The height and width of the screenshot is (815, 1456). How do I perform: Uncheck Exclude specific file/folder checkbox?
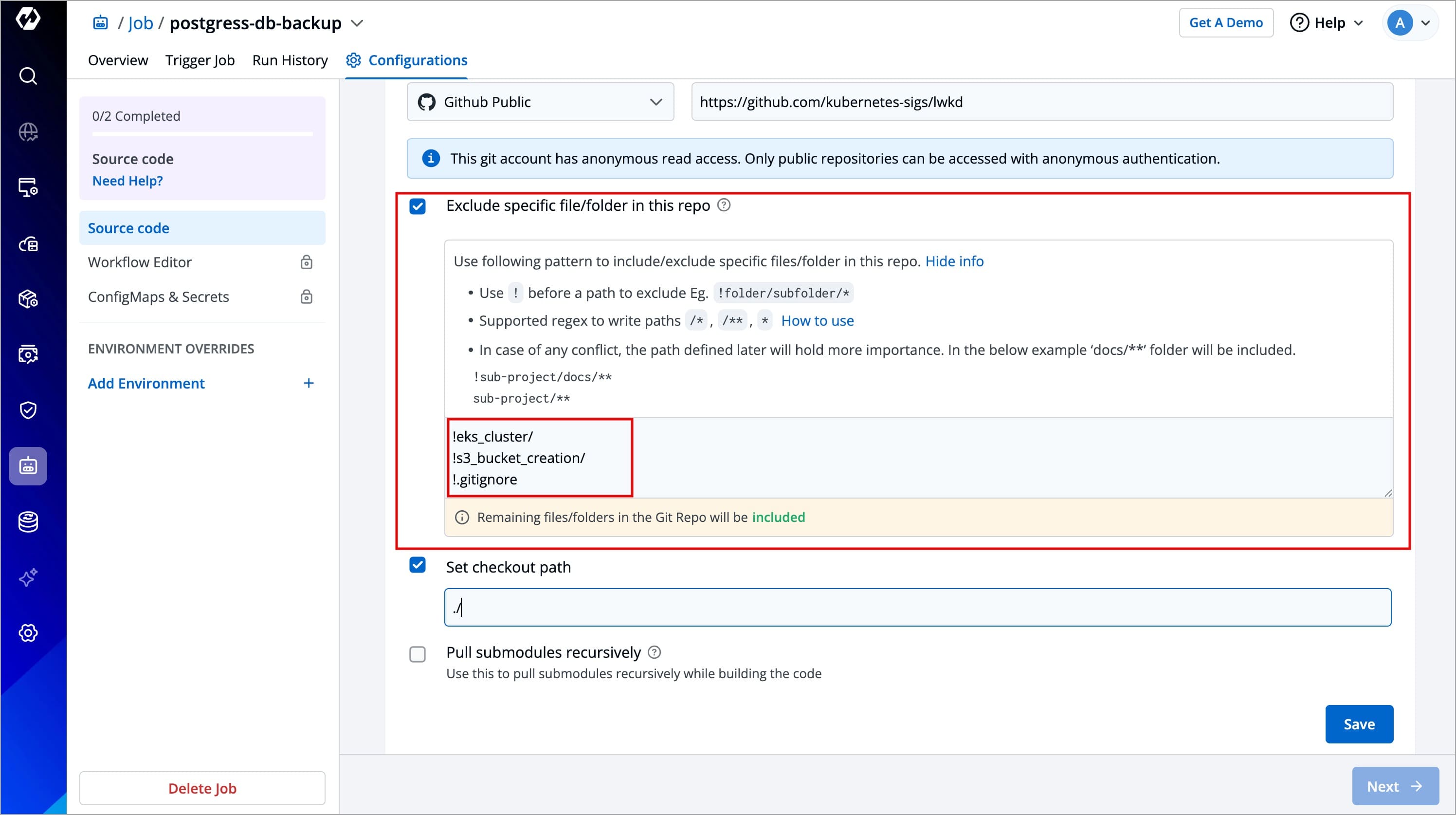pos(417,206)
